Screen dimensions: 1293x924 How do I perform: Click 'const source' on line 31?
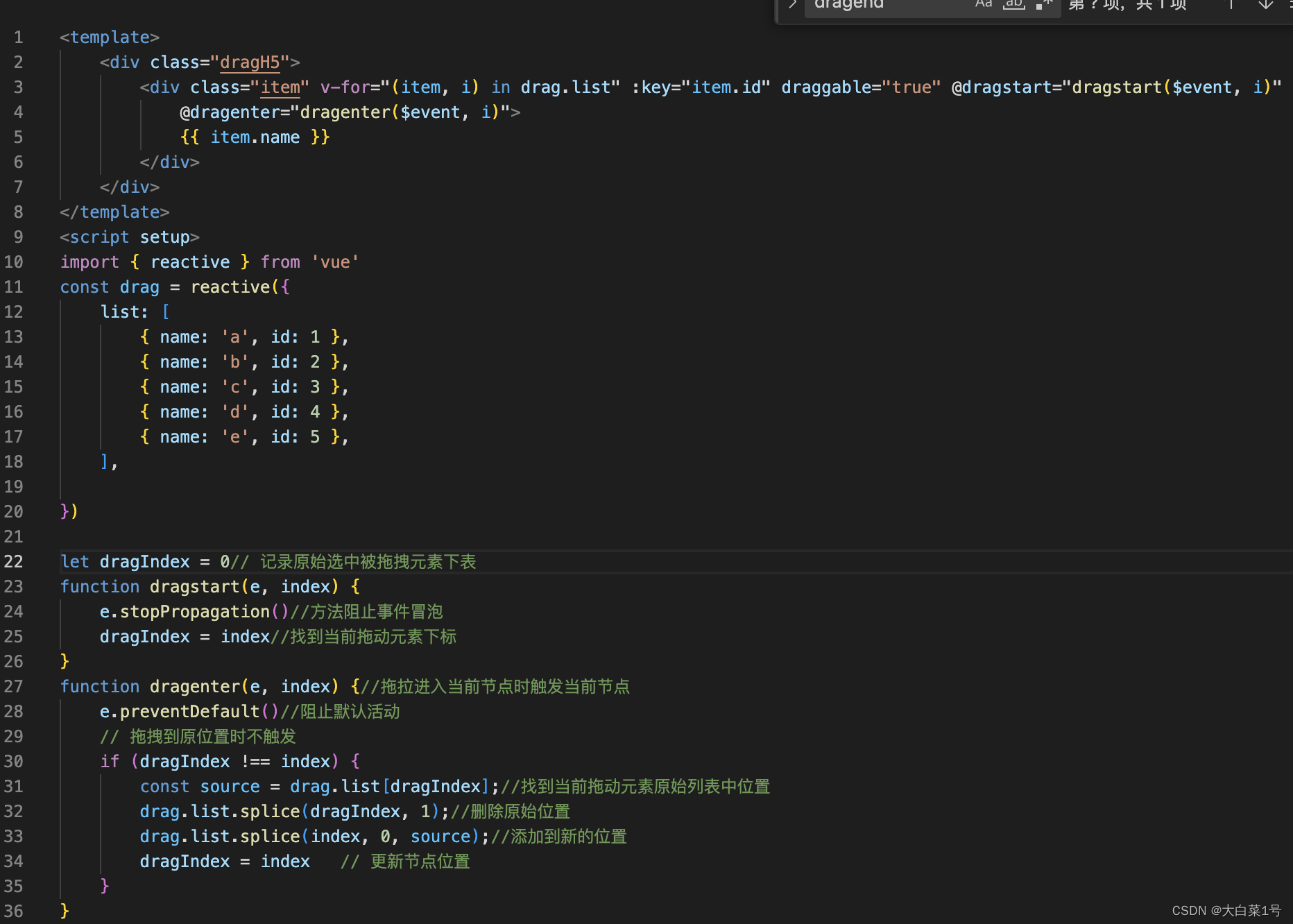[x=200, y=786]
